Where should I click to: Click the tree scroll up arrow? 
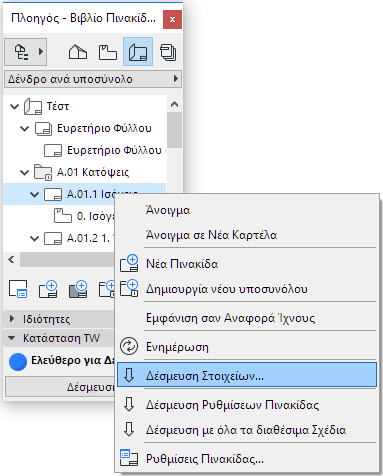point(174,104)
